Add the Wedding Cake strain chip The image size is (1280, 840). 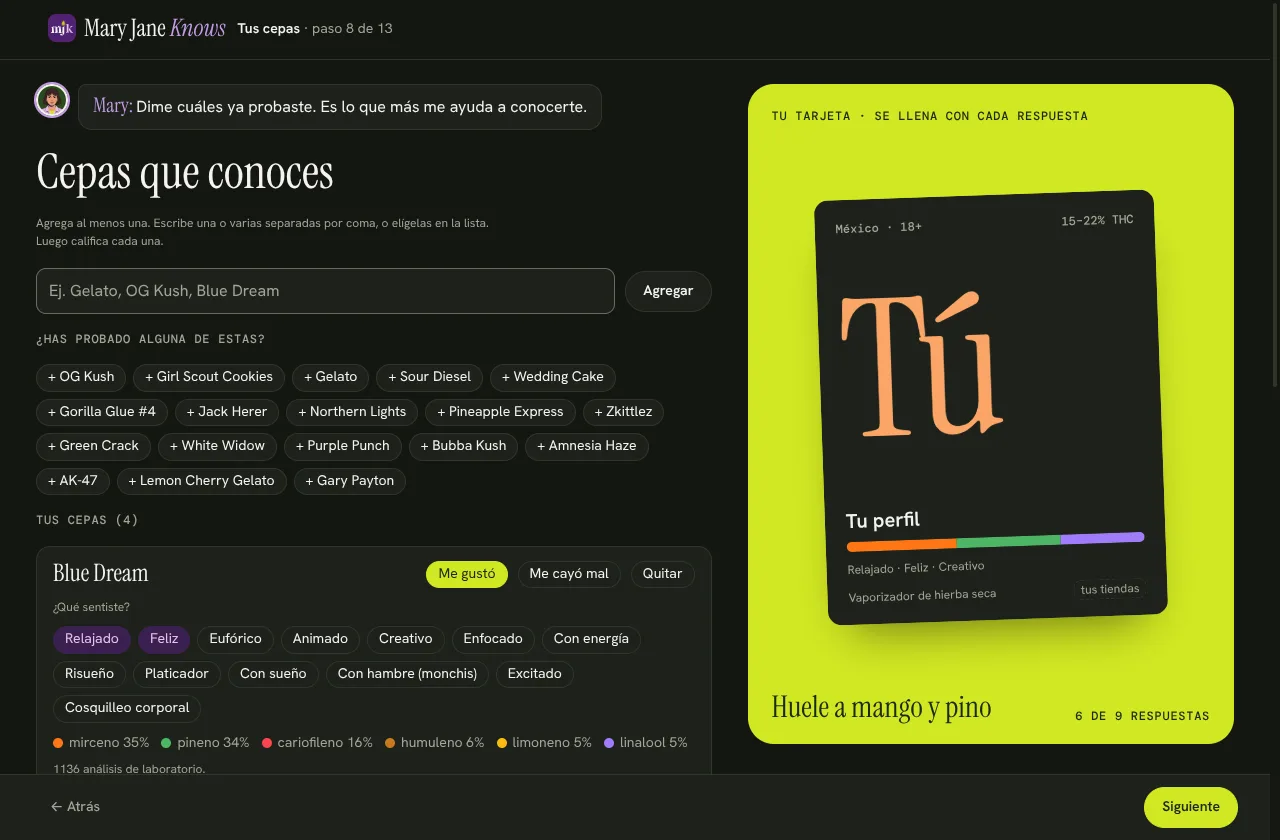pos(553,377)
